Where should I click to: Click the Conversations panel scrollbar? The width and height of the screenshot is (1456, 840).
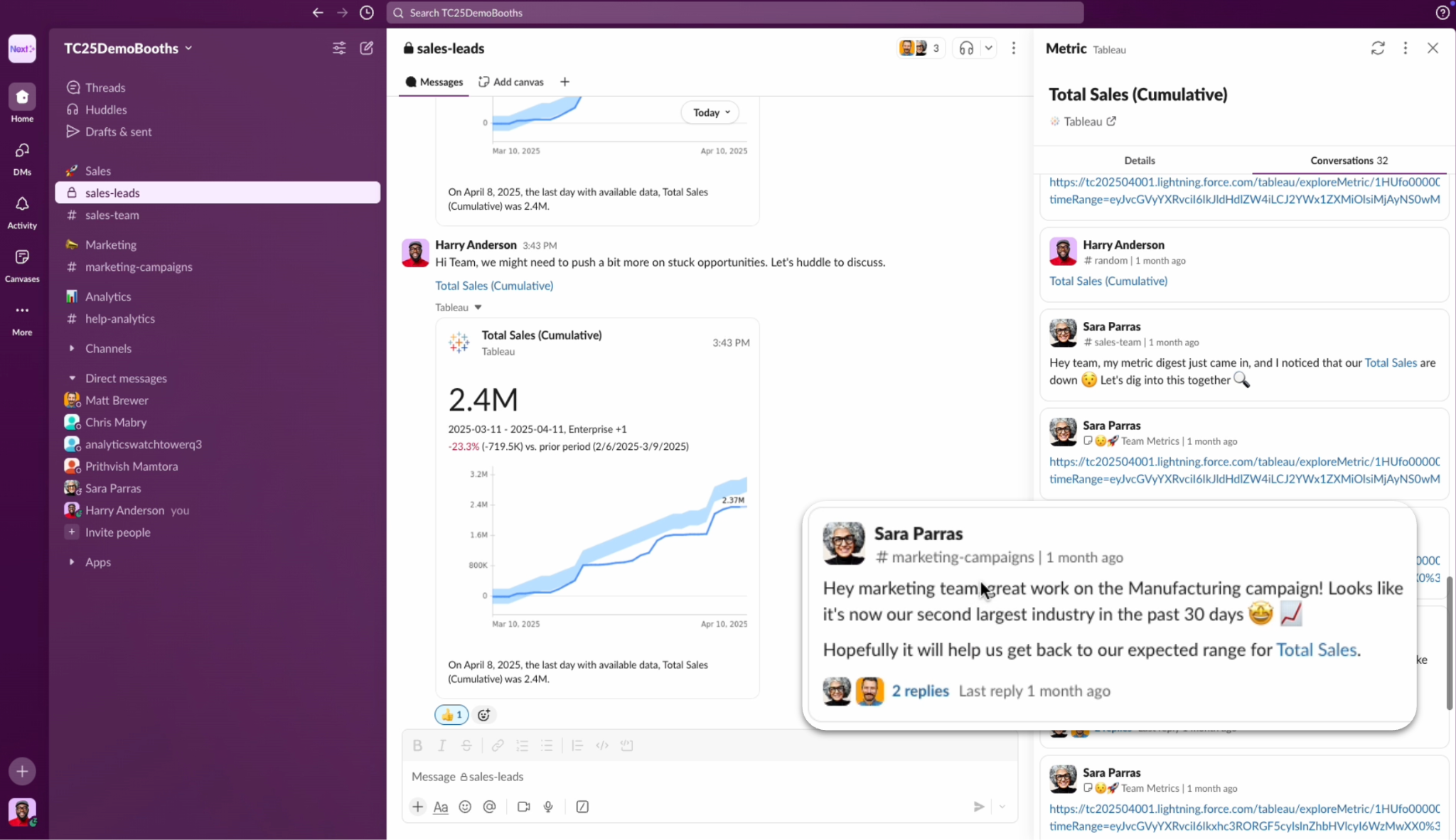pyautogui.click(x=1449, y=643)
